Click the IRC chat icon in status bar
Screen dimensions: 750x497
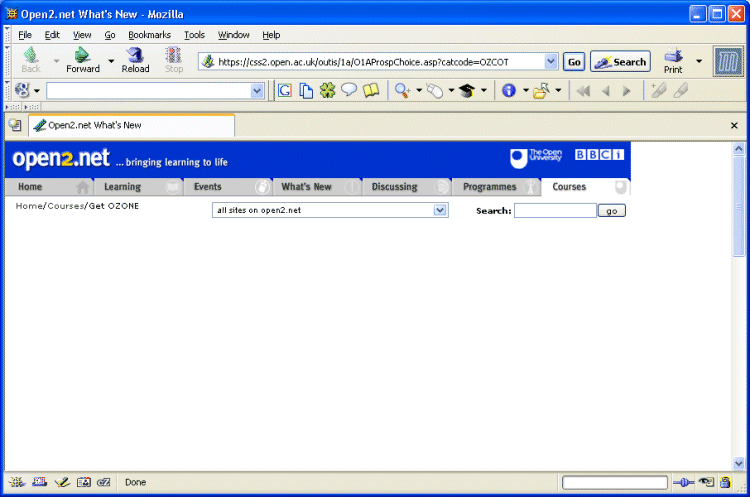point(104,482)
